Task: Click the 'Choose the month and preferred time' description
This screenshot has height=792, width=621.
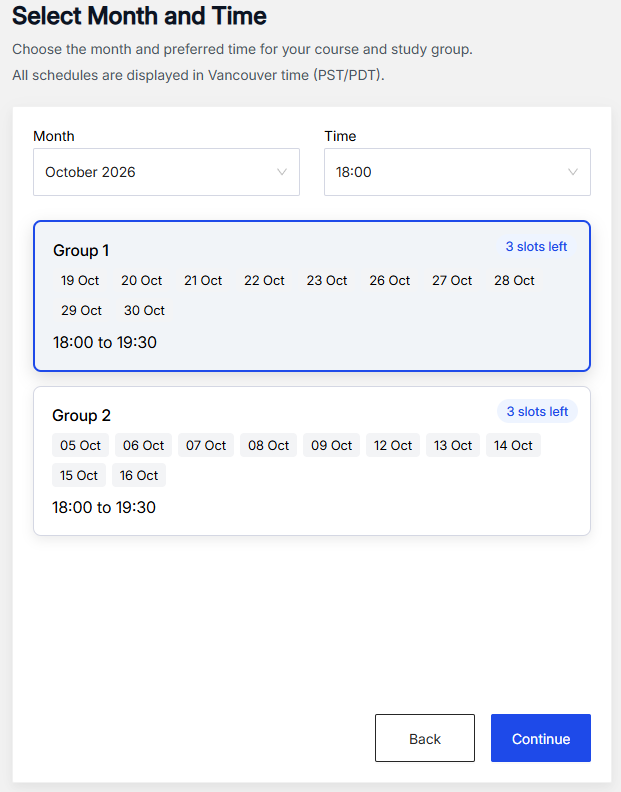Action: (x=243, y=50)
